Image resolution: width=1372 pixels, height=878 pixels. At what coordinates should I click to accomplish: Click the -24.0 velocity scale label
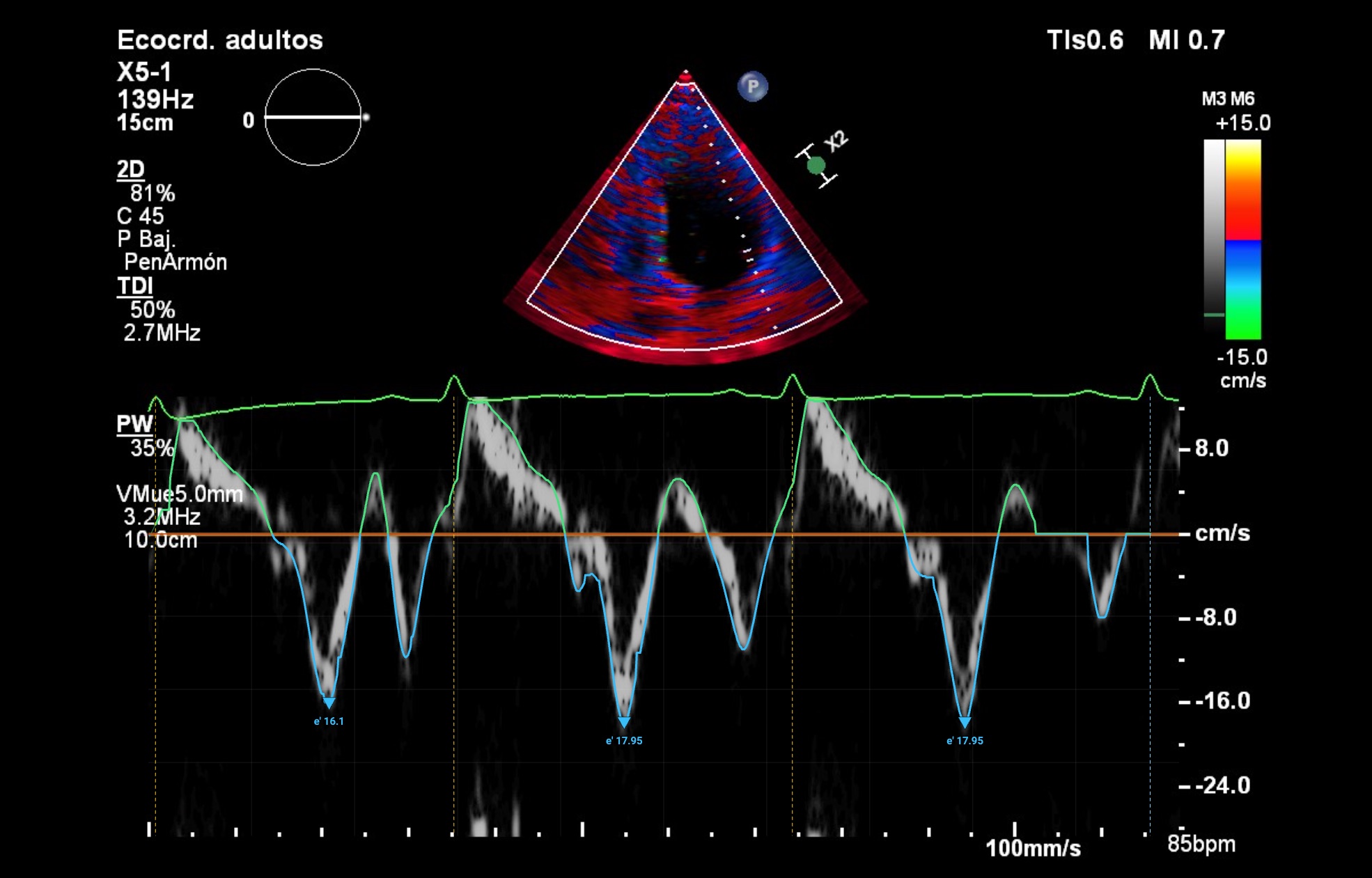pyautogui.click(x=1223, y=785)
